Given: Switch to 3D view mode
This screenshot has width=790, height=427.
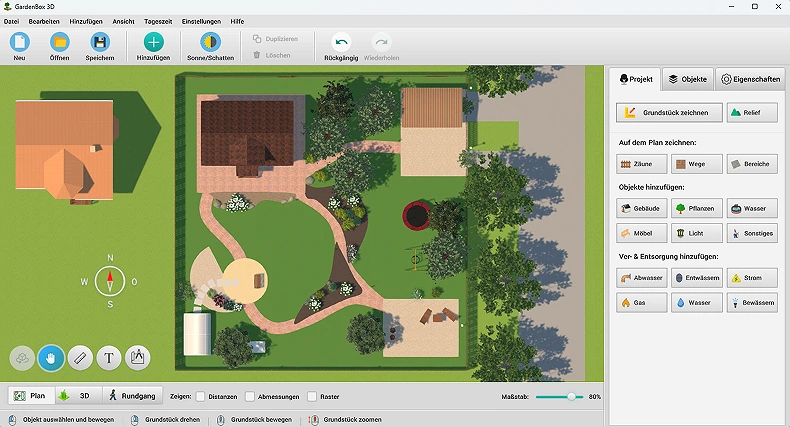Looking at the screenshot, I should click(x=79, y=396).
